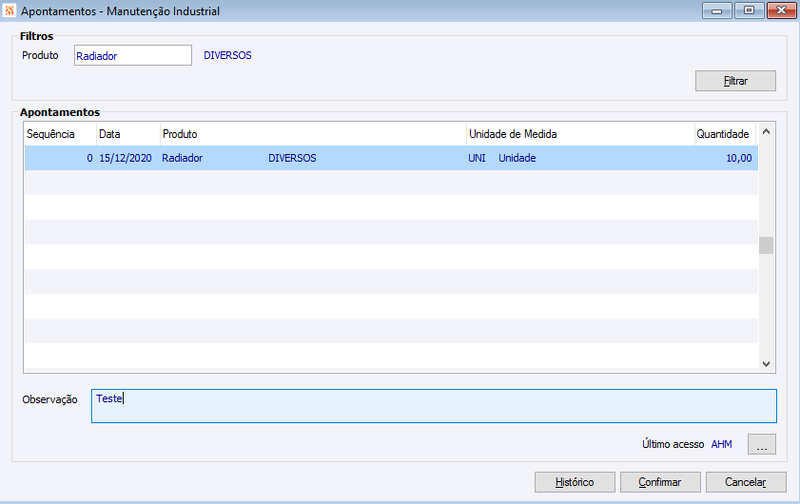Click DIVERSOS in the grid row
The width and height of the screenshot is (800, 504).
click(292, 158)
